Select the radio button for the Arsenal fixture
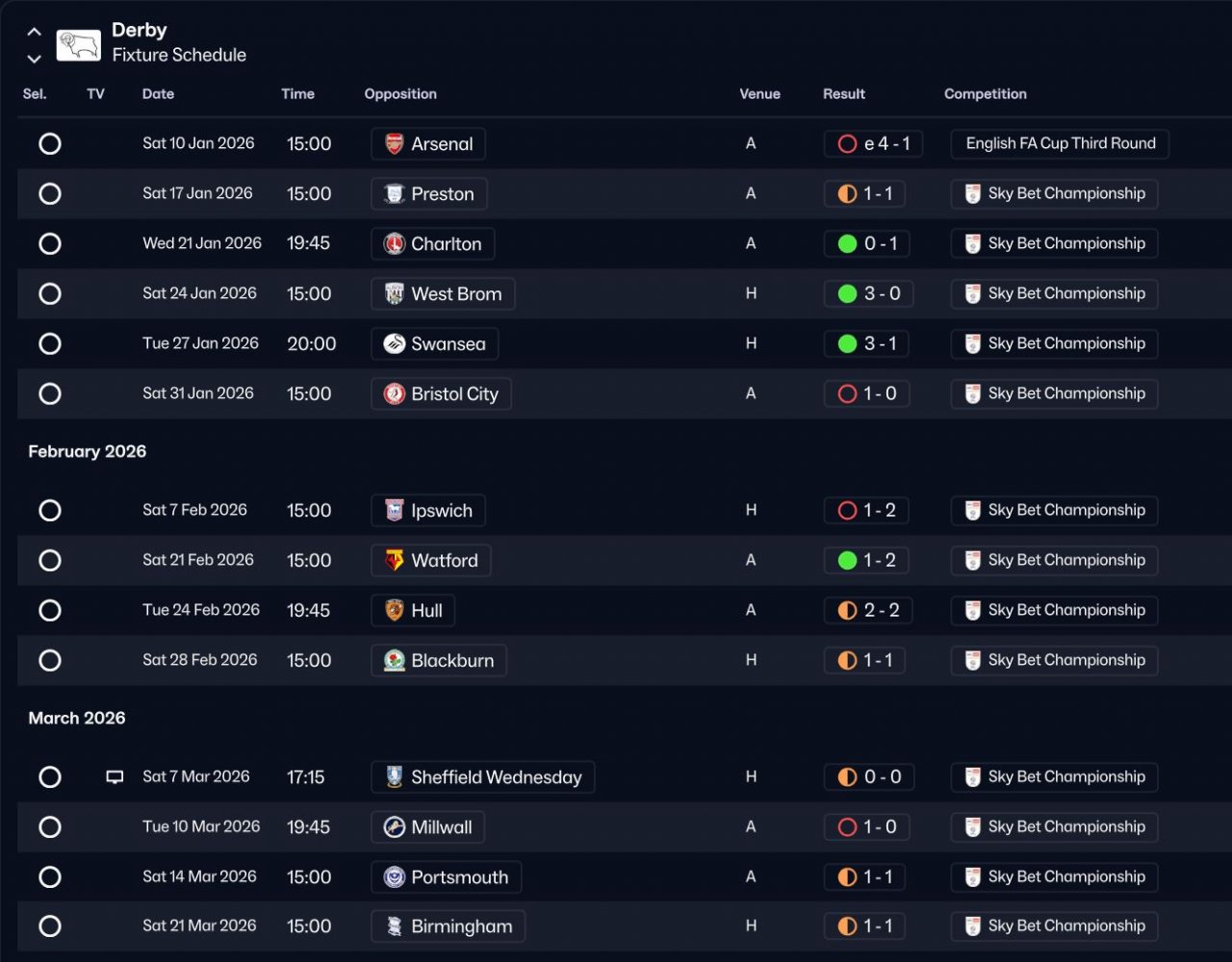Image resolution: width=1232 pixels, height=962 pixels. [x=50, y=143]
